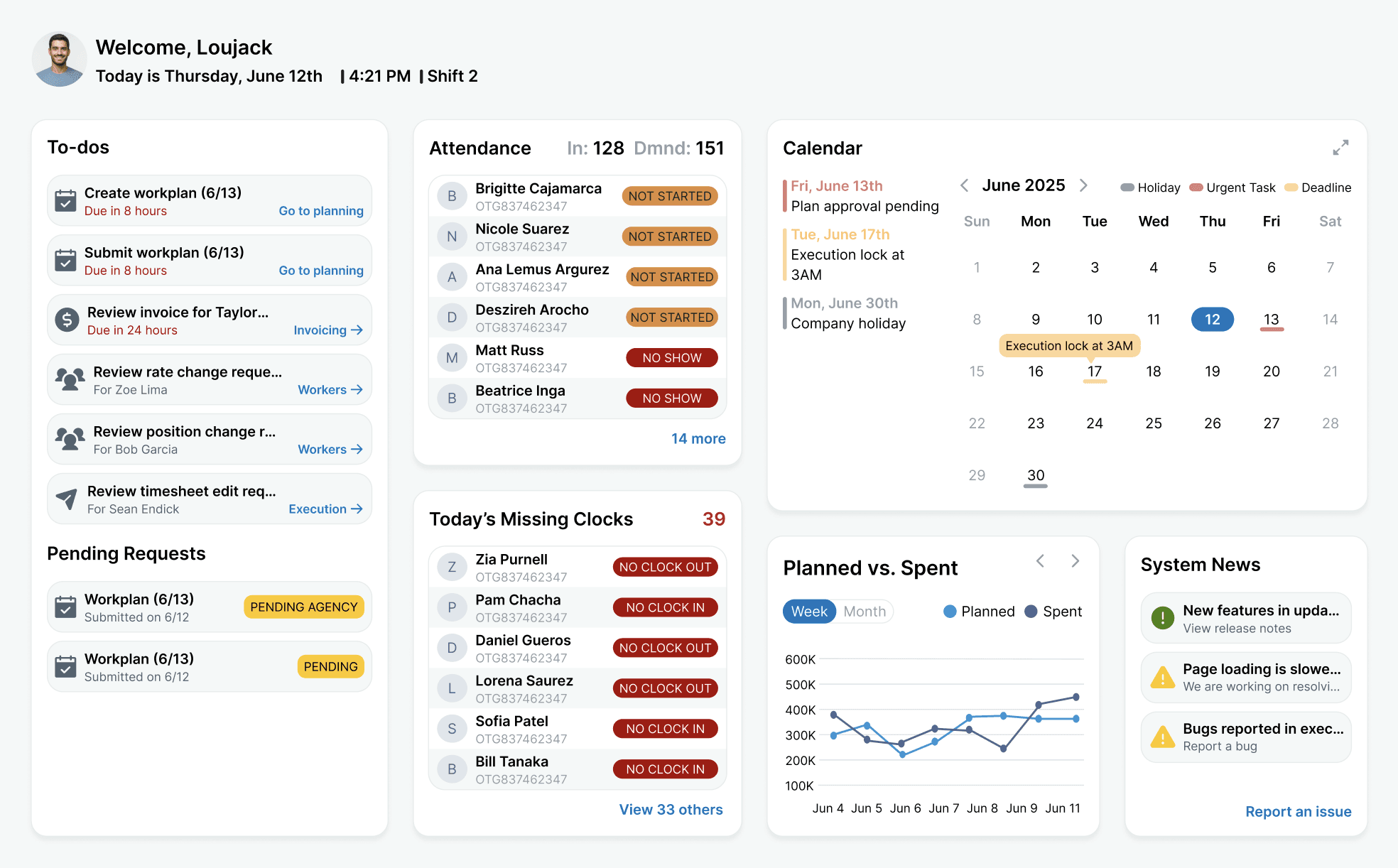Open 14 more attendance entries
This screenshot has height=868, width=1398.
tap(698, 439)
